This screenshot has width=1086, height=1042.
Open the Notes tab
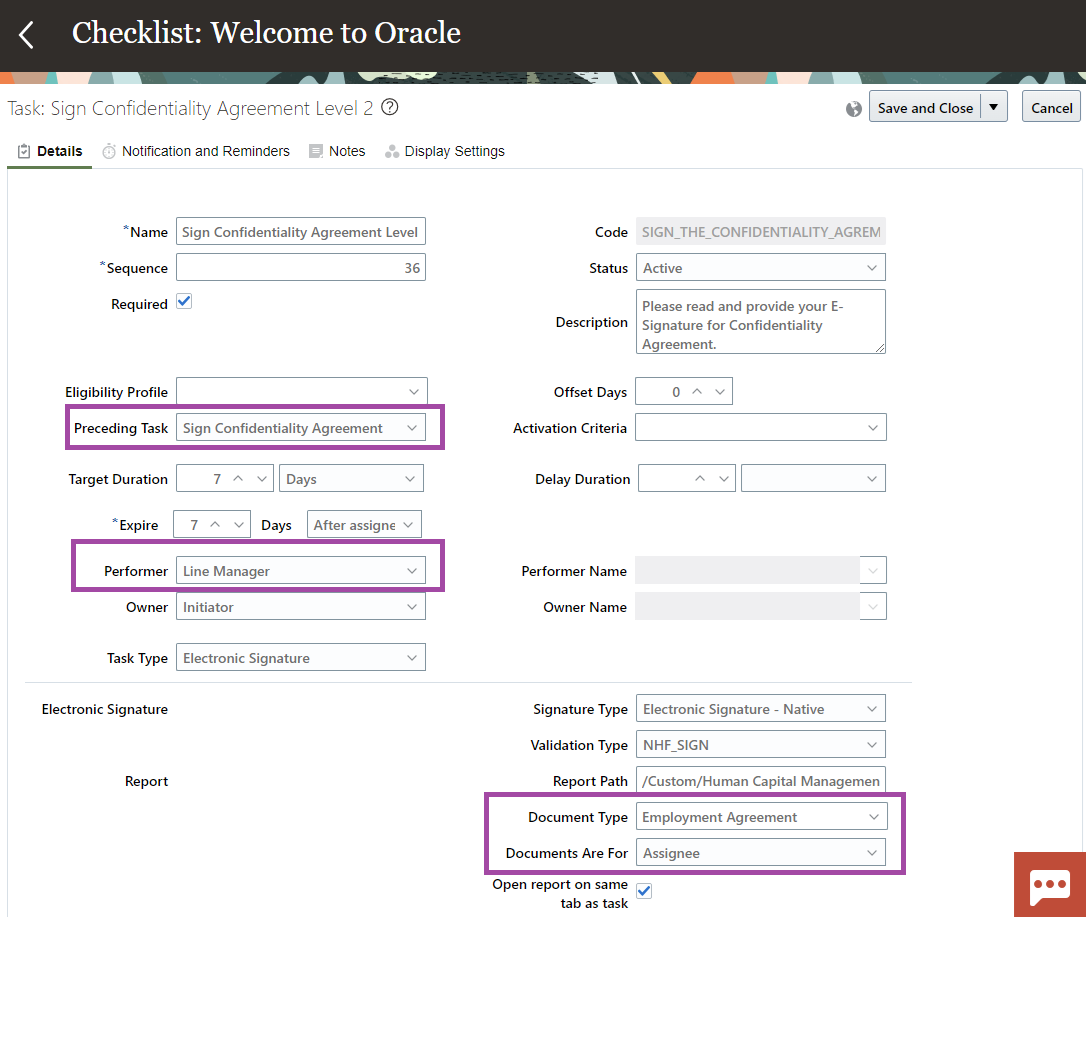337,151
